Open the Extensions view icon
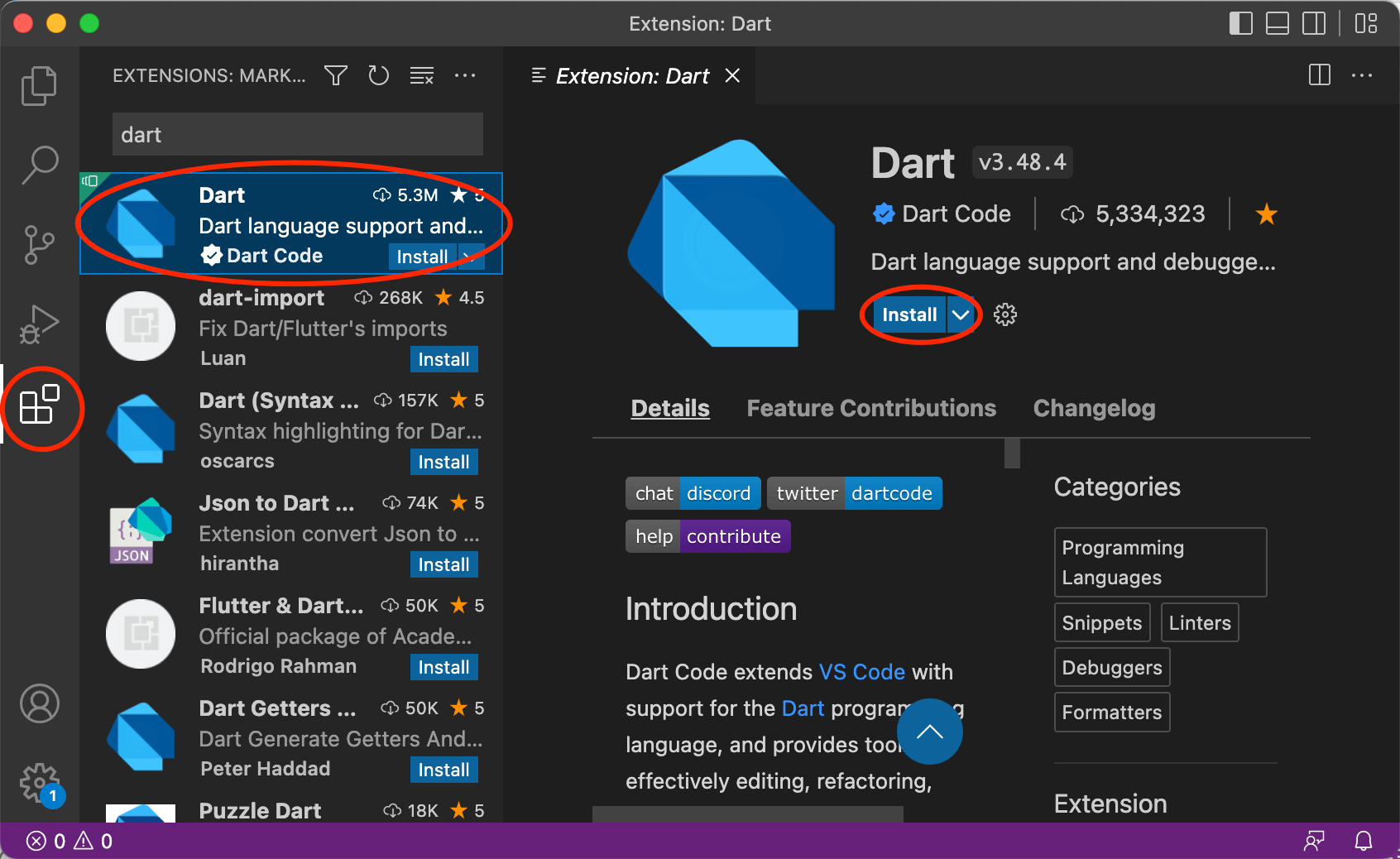The width and height of the screenshot is (1400, 859). (39, 405)
